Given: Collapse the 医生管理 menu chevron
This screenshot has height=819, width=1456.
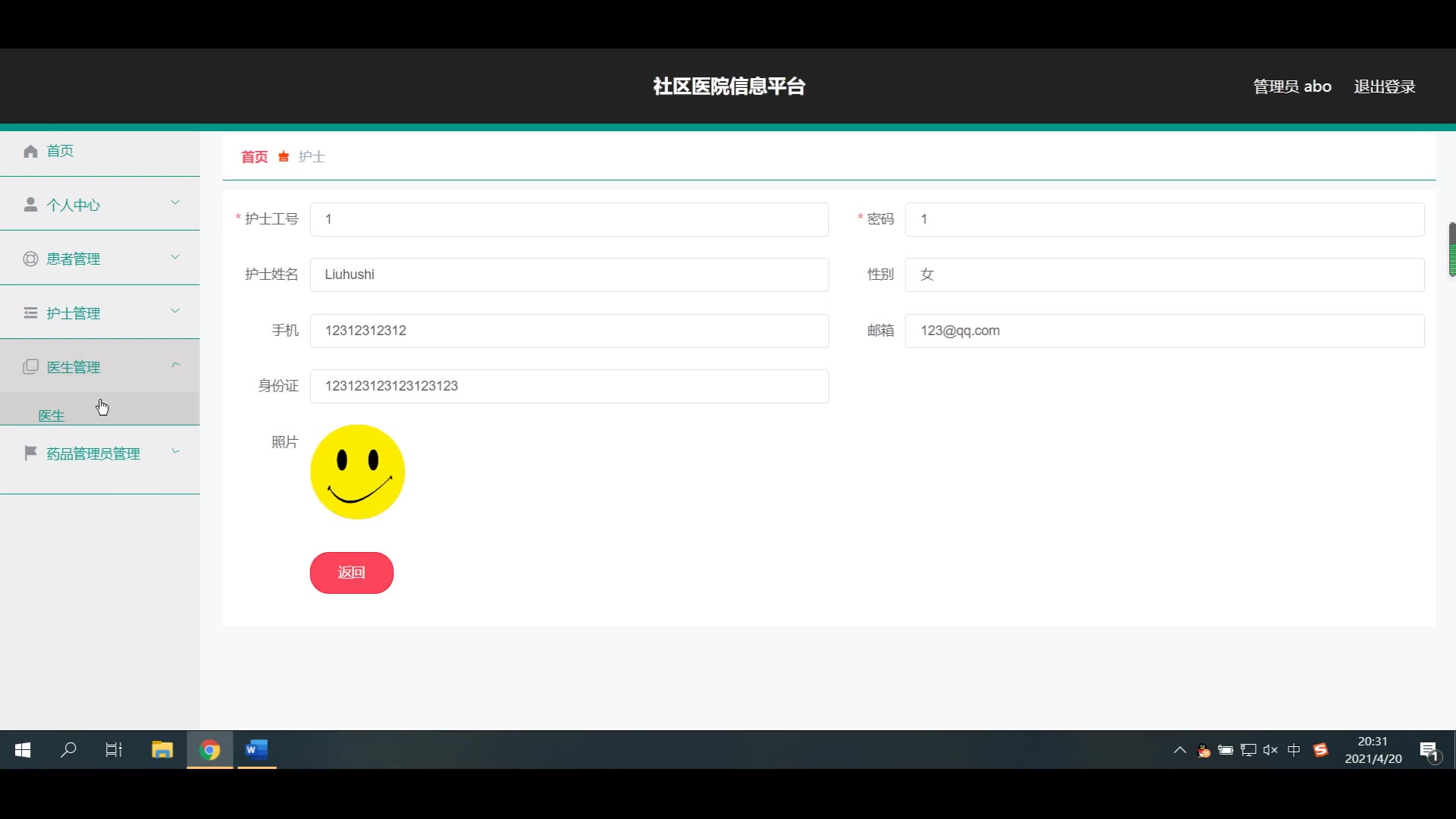Looking at the screenshot, I should [x=175, y=365].
